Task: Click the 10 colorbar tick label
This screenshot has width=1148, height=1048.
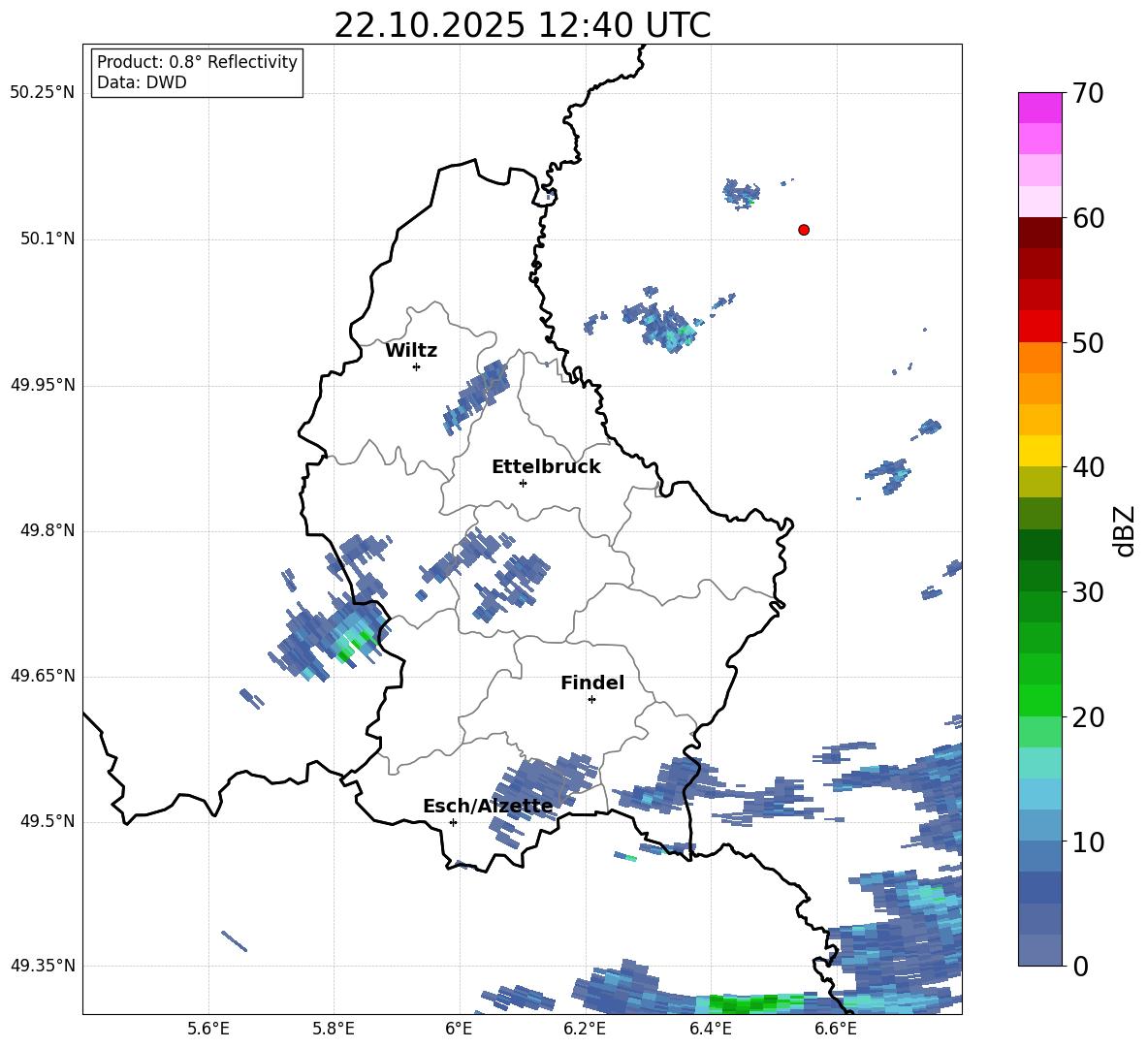Action: point(1088,842)
